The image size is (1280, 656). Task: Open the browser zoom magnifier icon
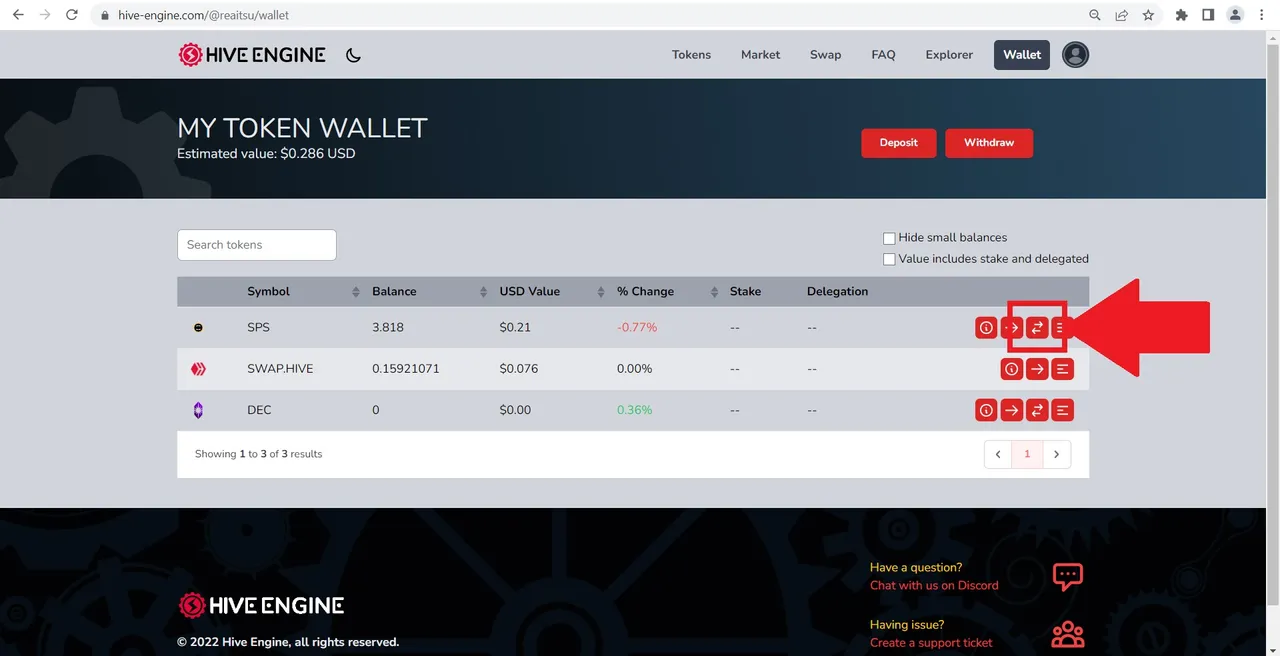tap(1095, 15)
